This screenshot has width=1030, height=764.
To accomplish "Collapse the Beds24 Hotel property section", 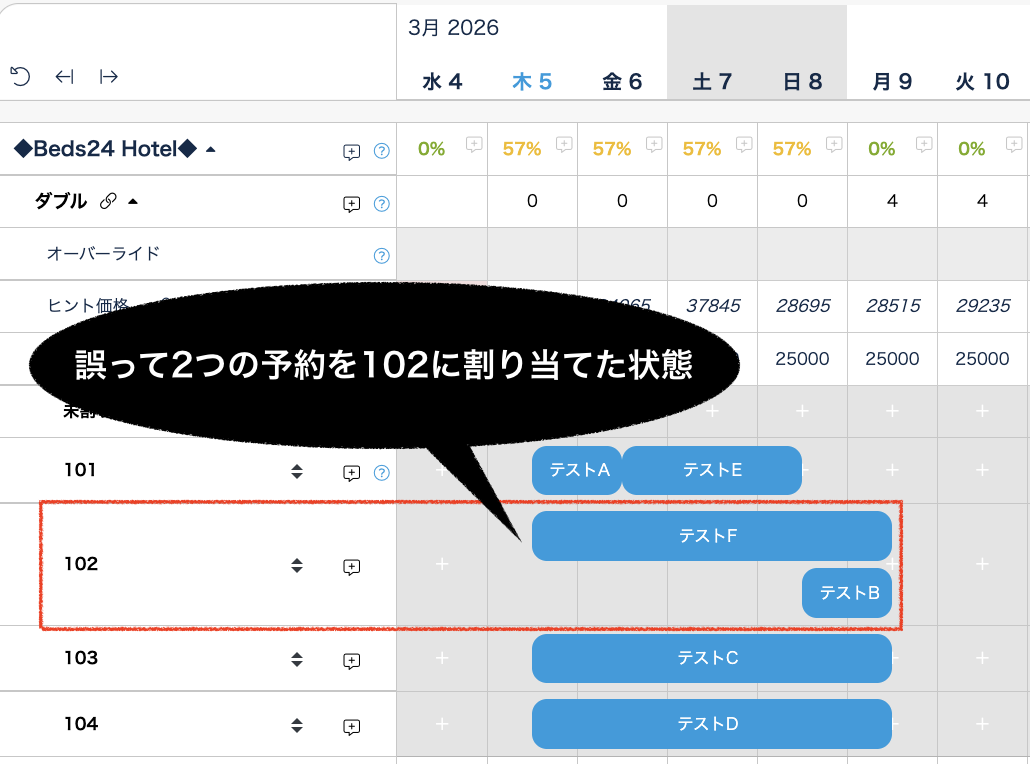I will point(210,150).
